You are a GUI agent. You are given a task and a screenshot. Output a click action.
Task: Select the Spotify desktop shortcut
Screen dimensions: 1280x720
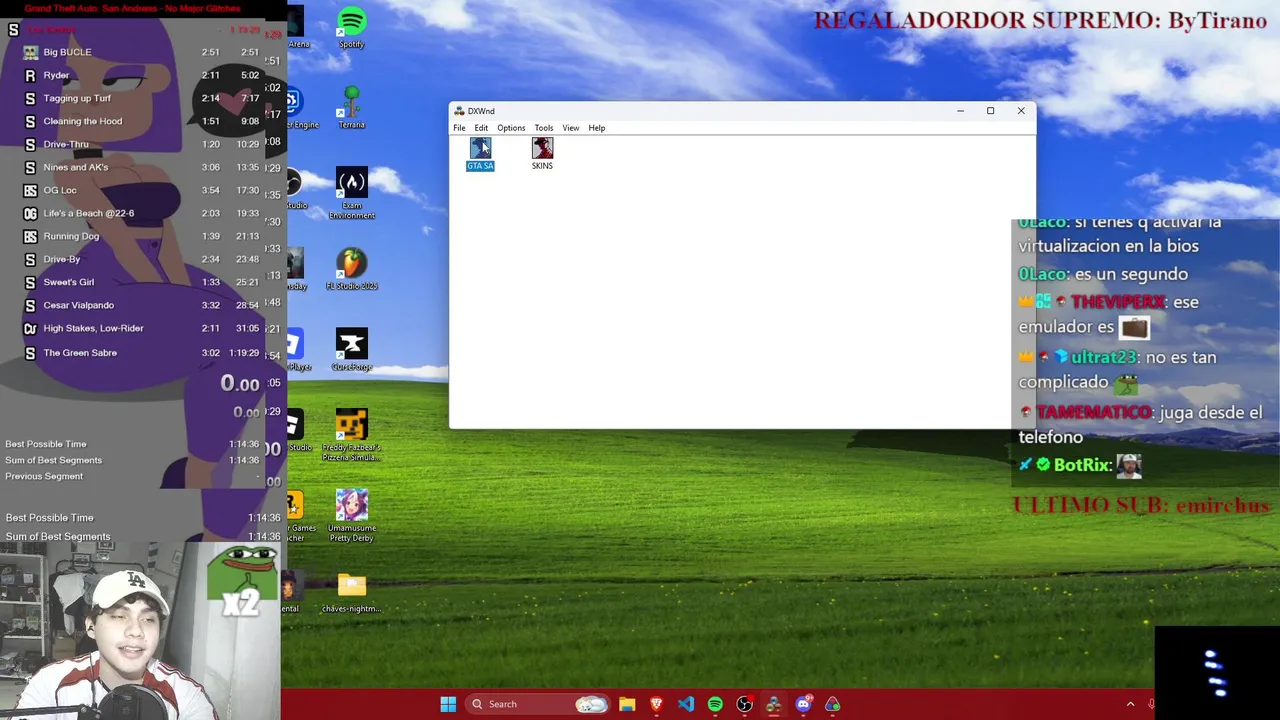tap(351, 28)
